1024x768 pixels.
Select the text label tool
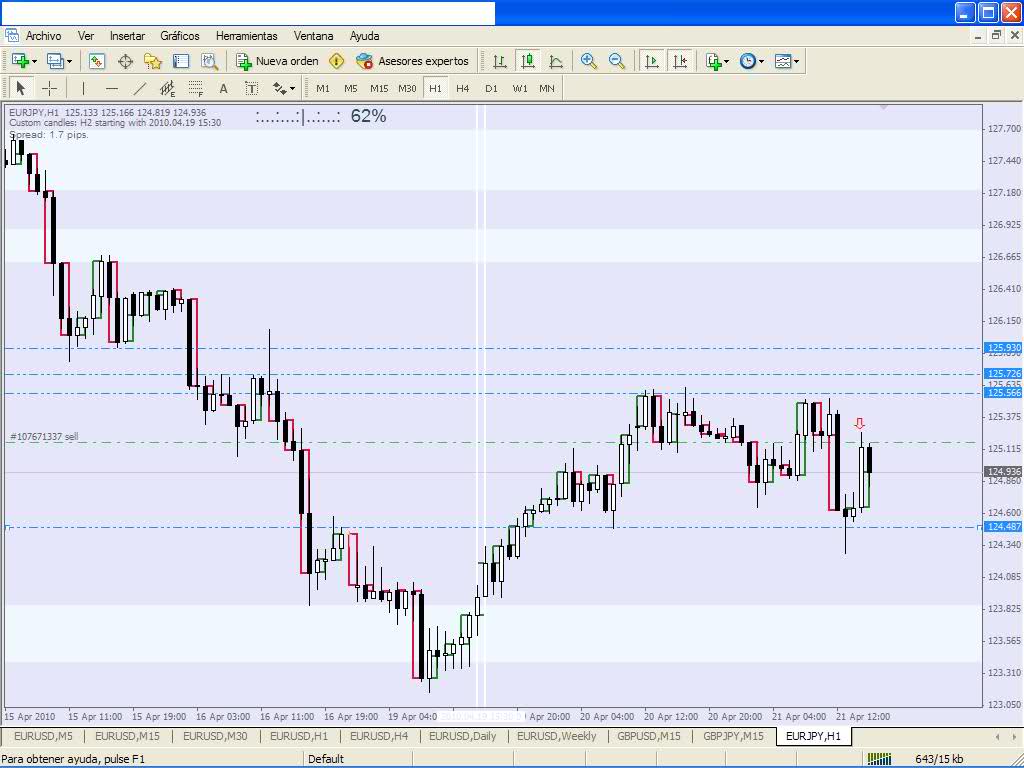tap(251, 88)
